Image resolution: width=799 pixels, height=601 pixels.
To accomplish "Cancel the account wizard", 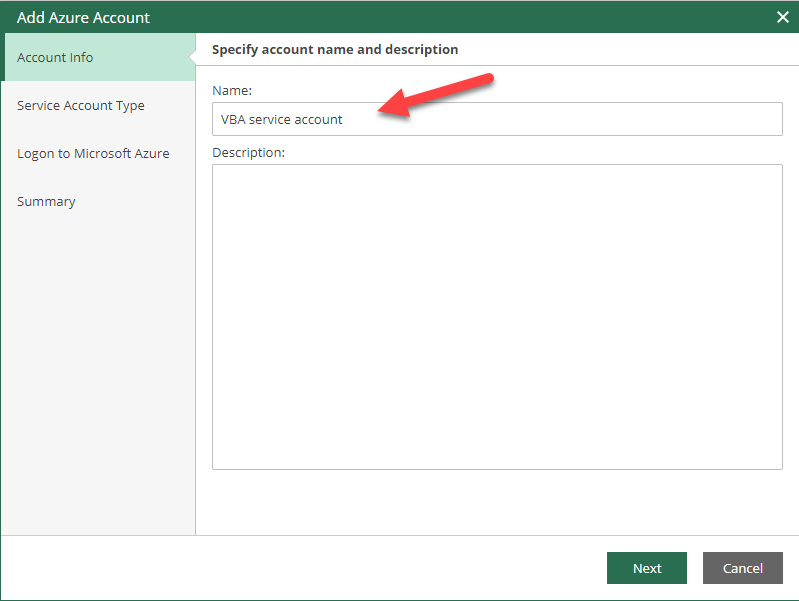I will [742, 568].
